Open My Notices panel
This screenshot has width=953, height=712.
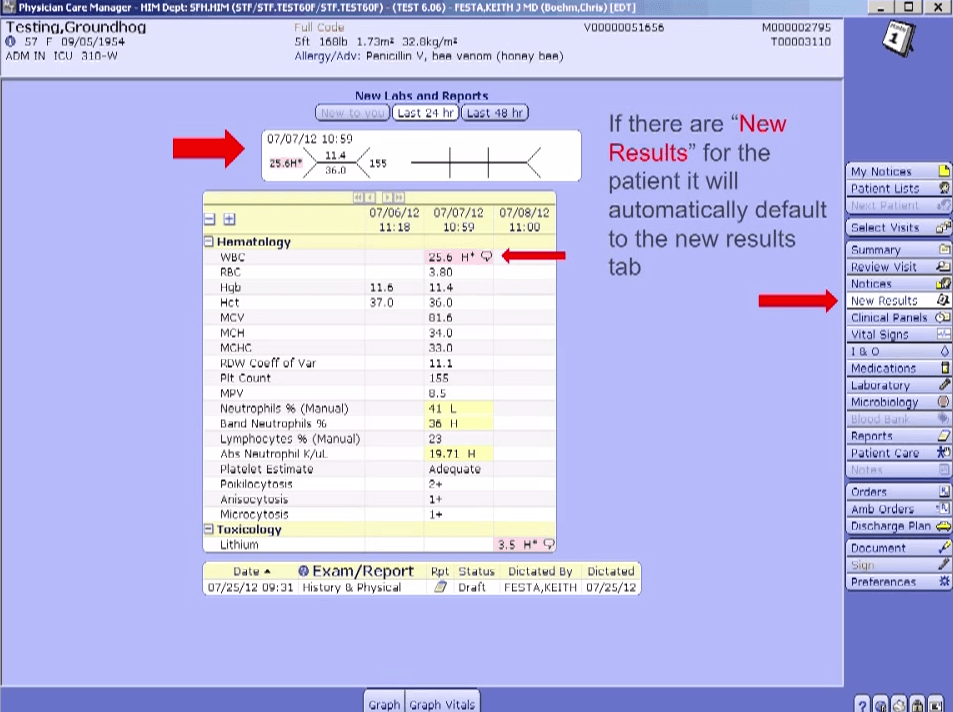(898, 171)
